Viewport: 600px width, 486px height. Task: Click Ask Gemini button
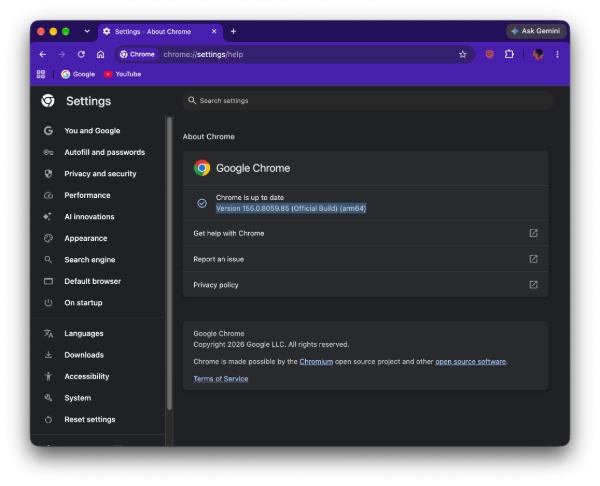pos(536,31)
